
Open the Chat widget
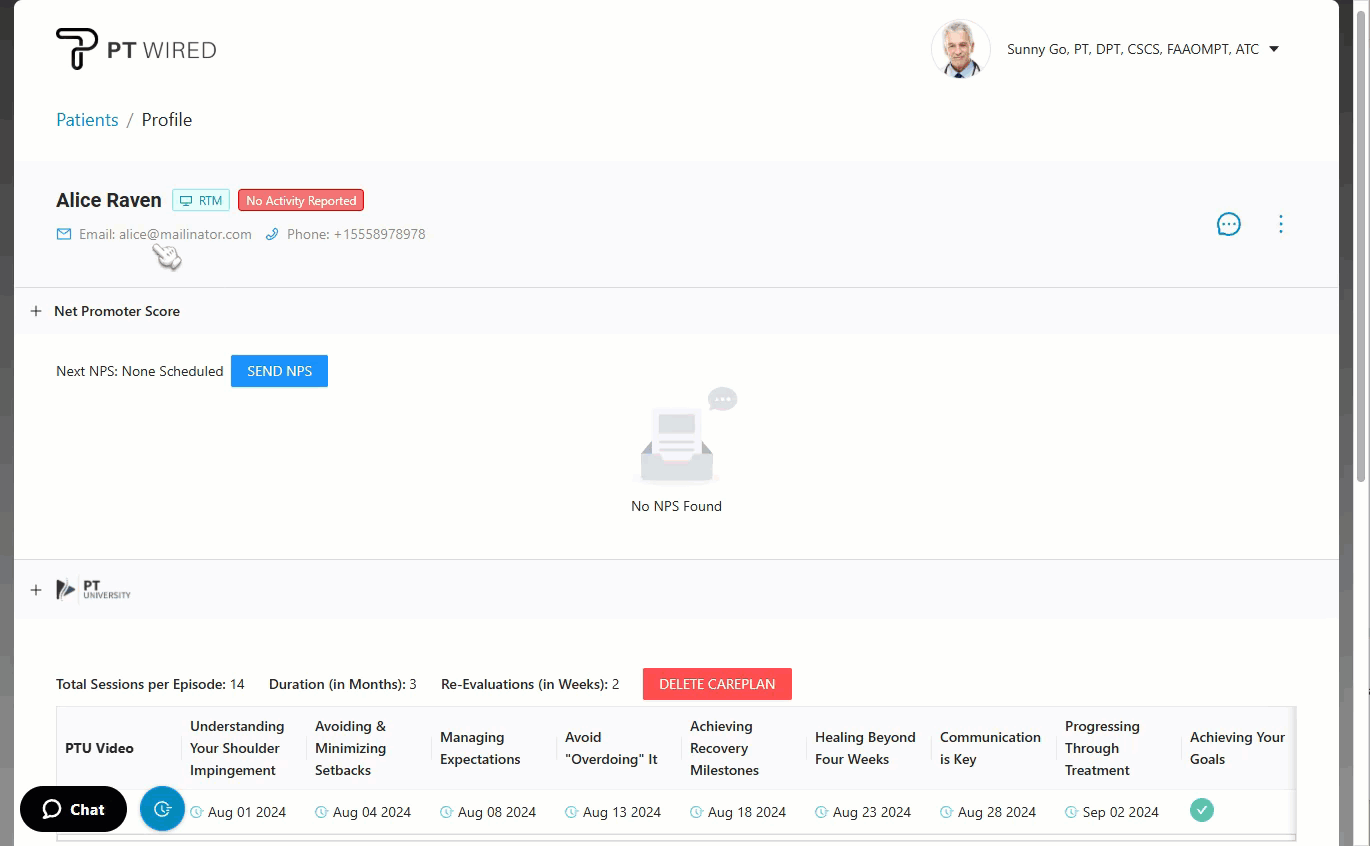point(73,809)
